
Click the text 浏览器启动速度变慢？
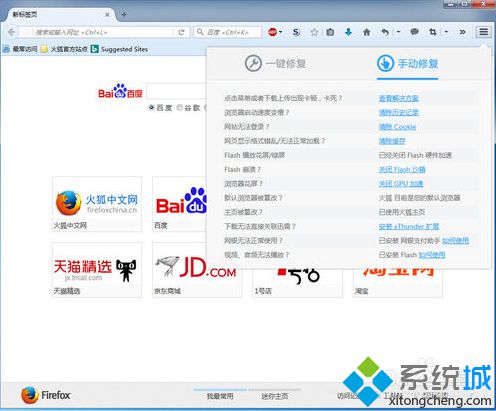click(257, 112)
